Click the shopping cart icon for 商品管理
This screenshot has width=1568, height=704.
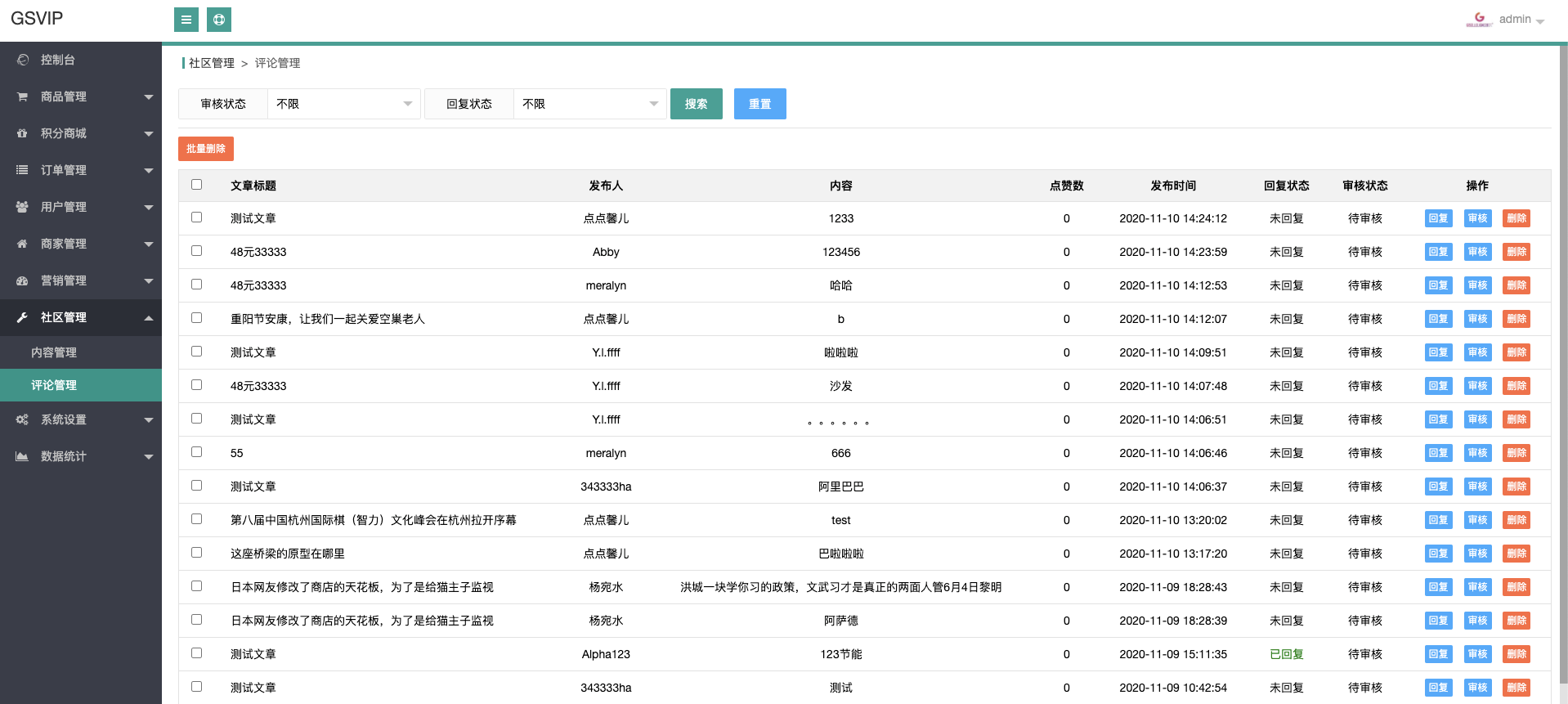23,96
